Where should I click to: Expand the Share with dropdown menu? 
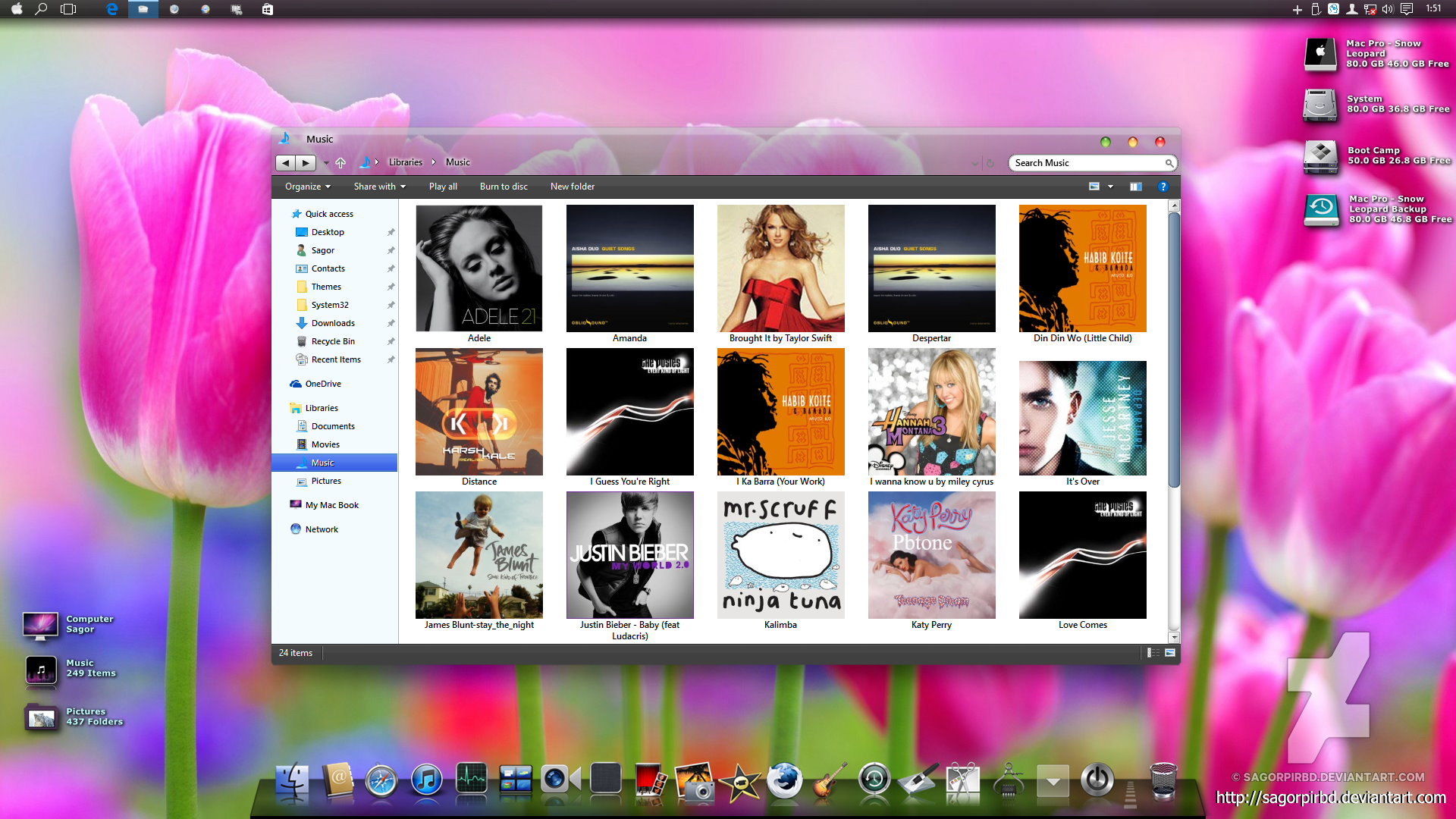379,186
